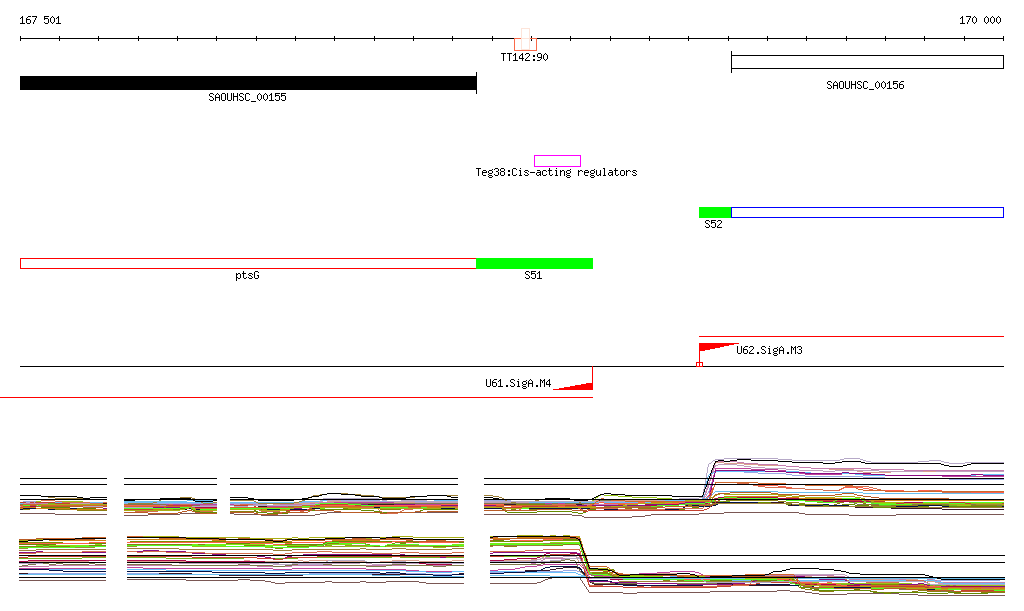Click the TT142:90 label

[x=524, y=57]
